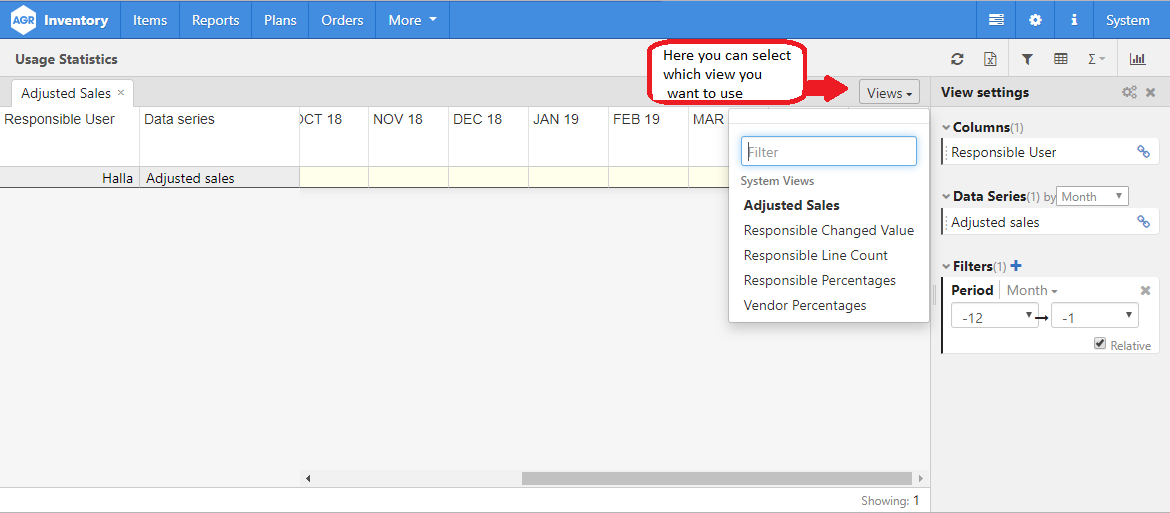The width and height of the screenshot is (1170, 513).
Task: Open the Views dropdown button
Action: (x=889, y=93)
